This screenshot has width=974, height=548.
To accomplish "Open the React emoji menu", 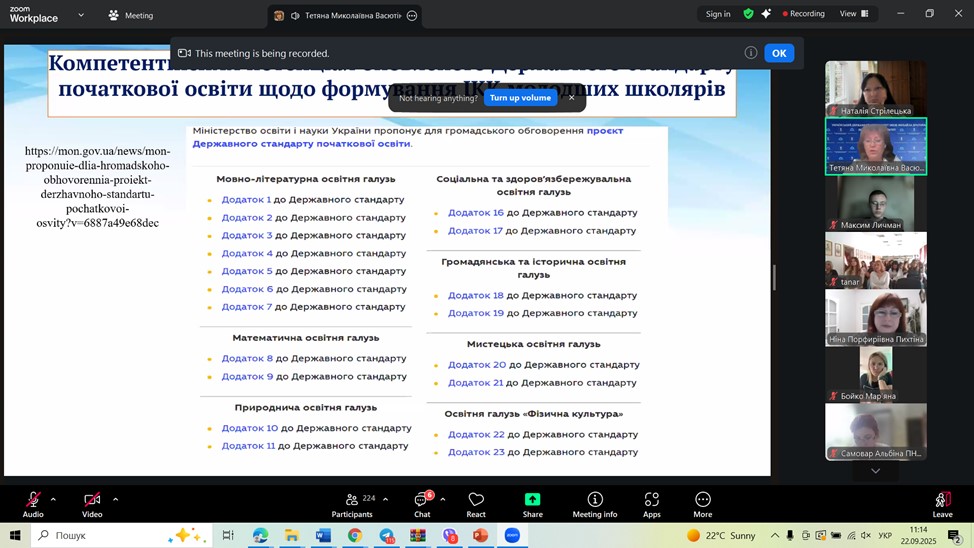I will [x=476, y=504].
